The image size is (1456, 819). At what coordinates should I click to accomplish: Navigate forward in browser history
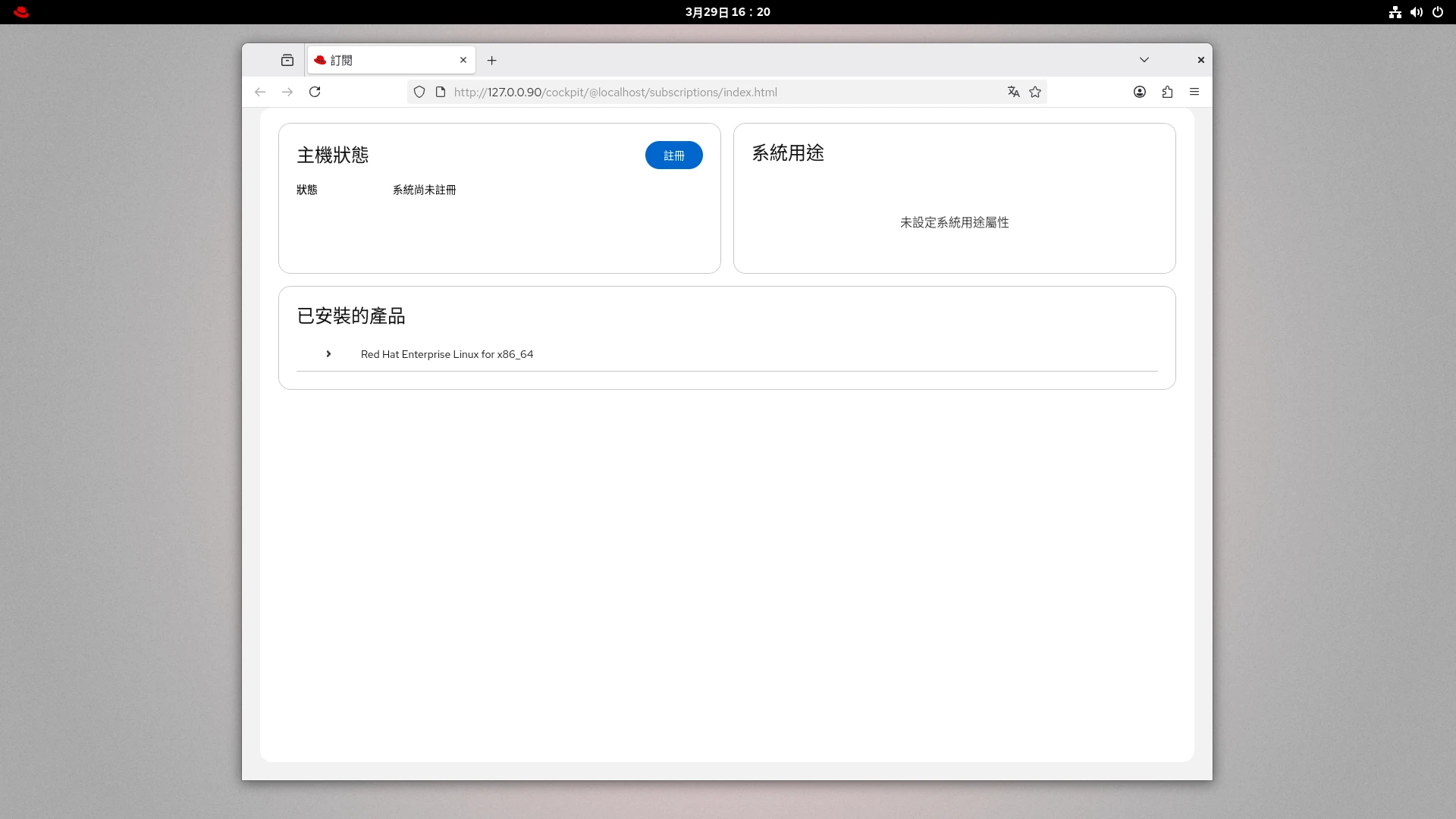point(287,92)
